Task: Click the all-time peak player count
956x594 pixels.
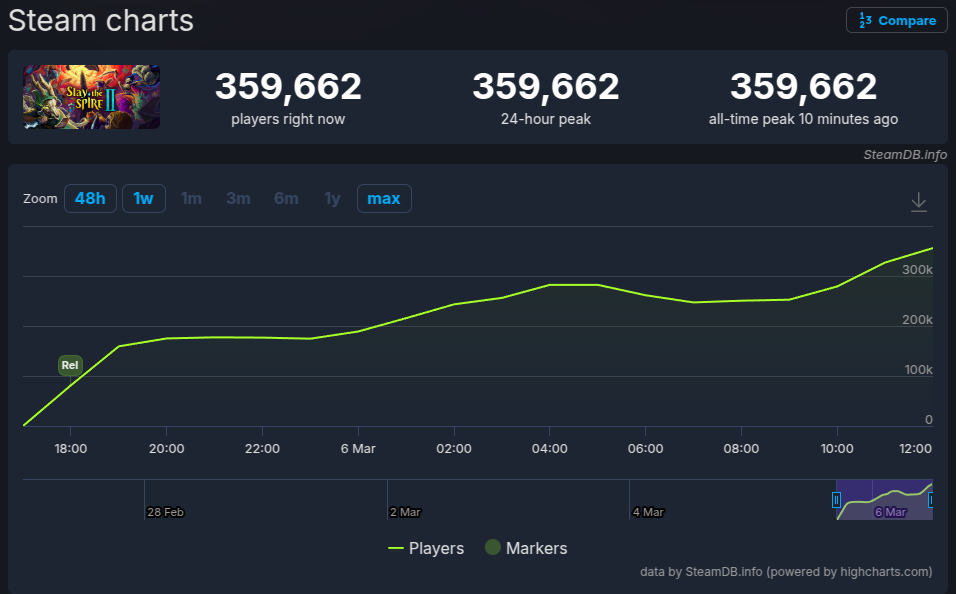Action: pyautogui.click(x=803, y=88)
